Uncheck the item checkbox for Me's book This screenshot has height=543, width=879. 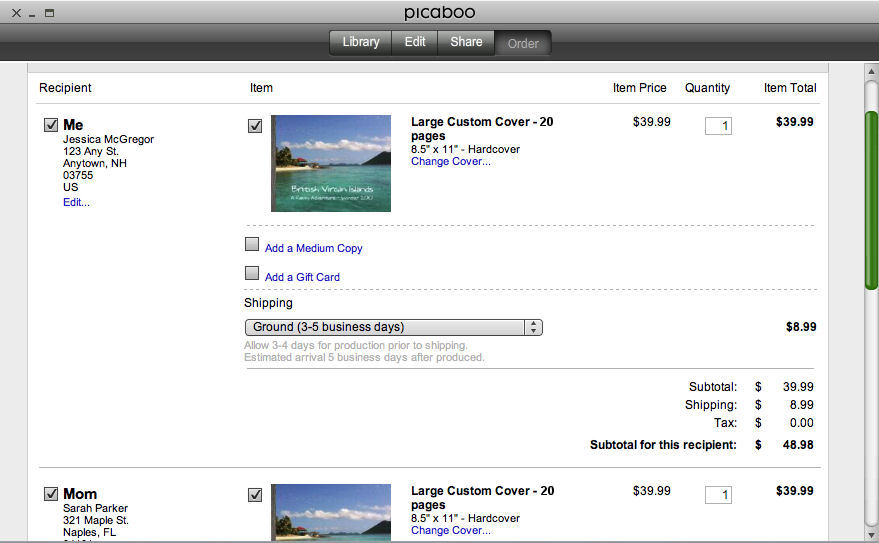pos(254,126)
